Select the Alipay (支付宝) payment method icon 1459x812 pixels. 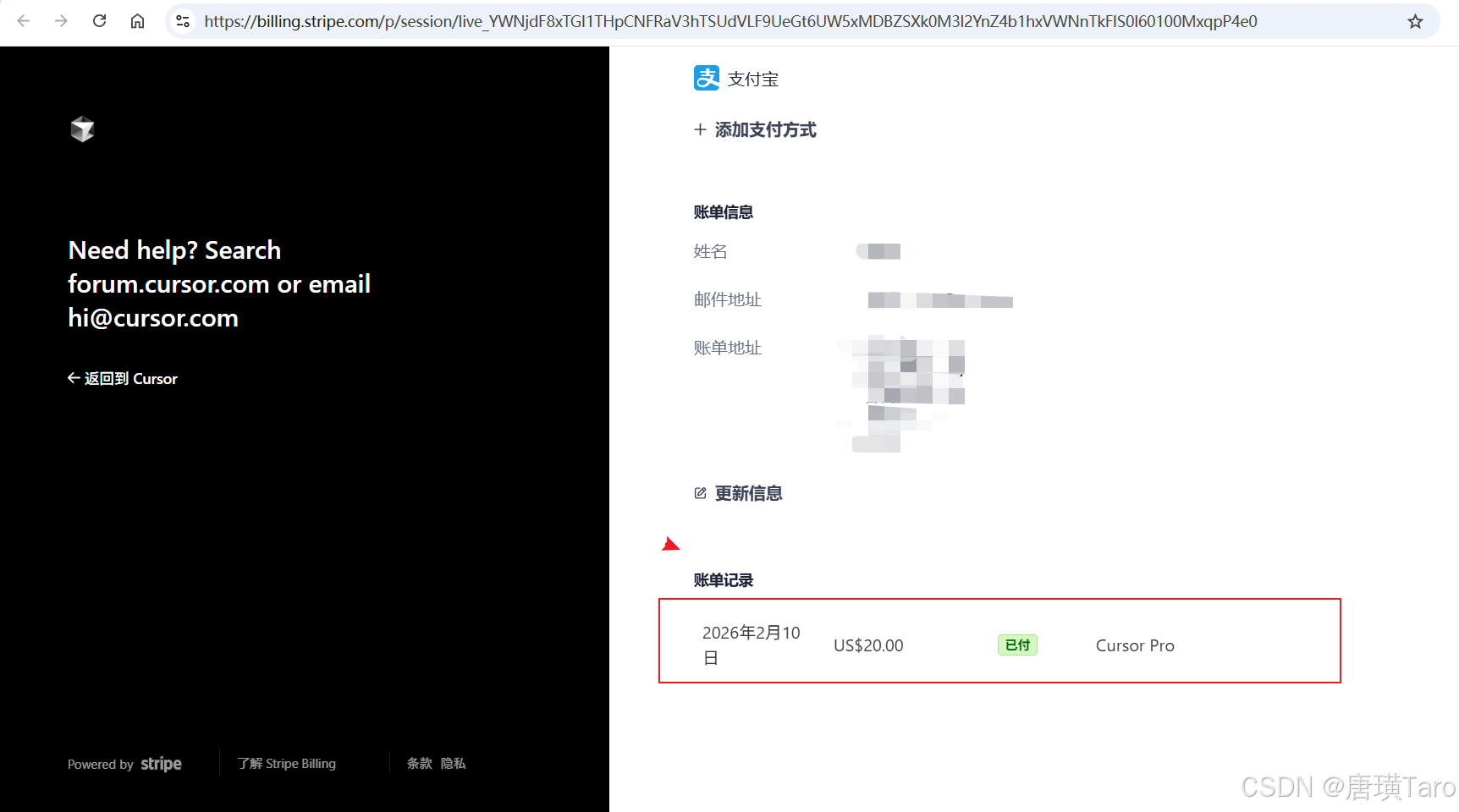coord(706,78)
